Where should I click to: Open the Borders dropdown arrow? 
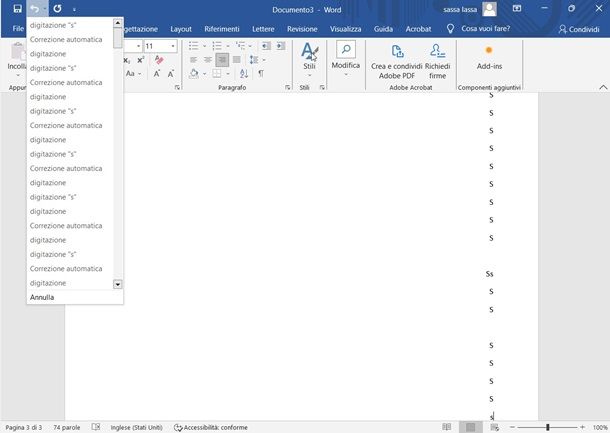(x=228, y=74)
